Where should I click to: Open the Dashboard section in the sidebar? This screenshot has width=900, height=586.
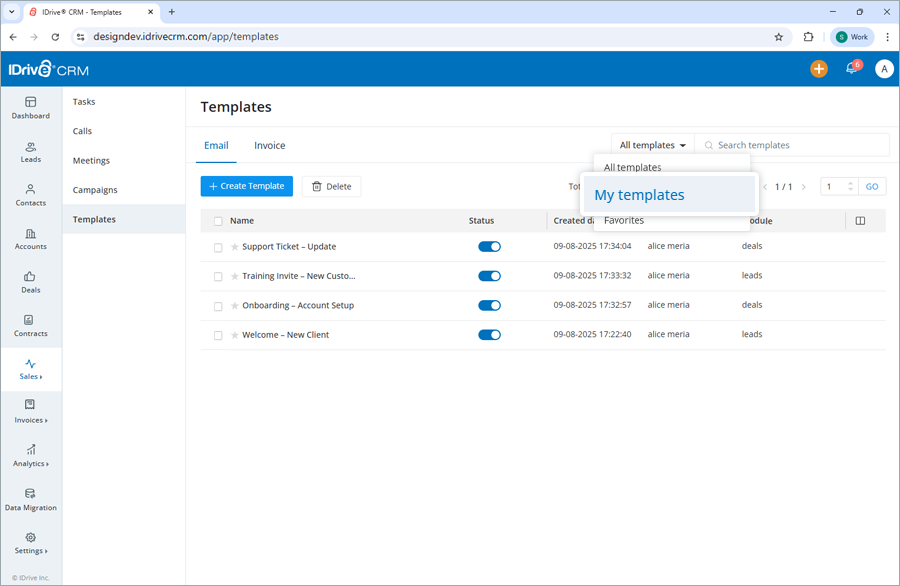[31, 108]
